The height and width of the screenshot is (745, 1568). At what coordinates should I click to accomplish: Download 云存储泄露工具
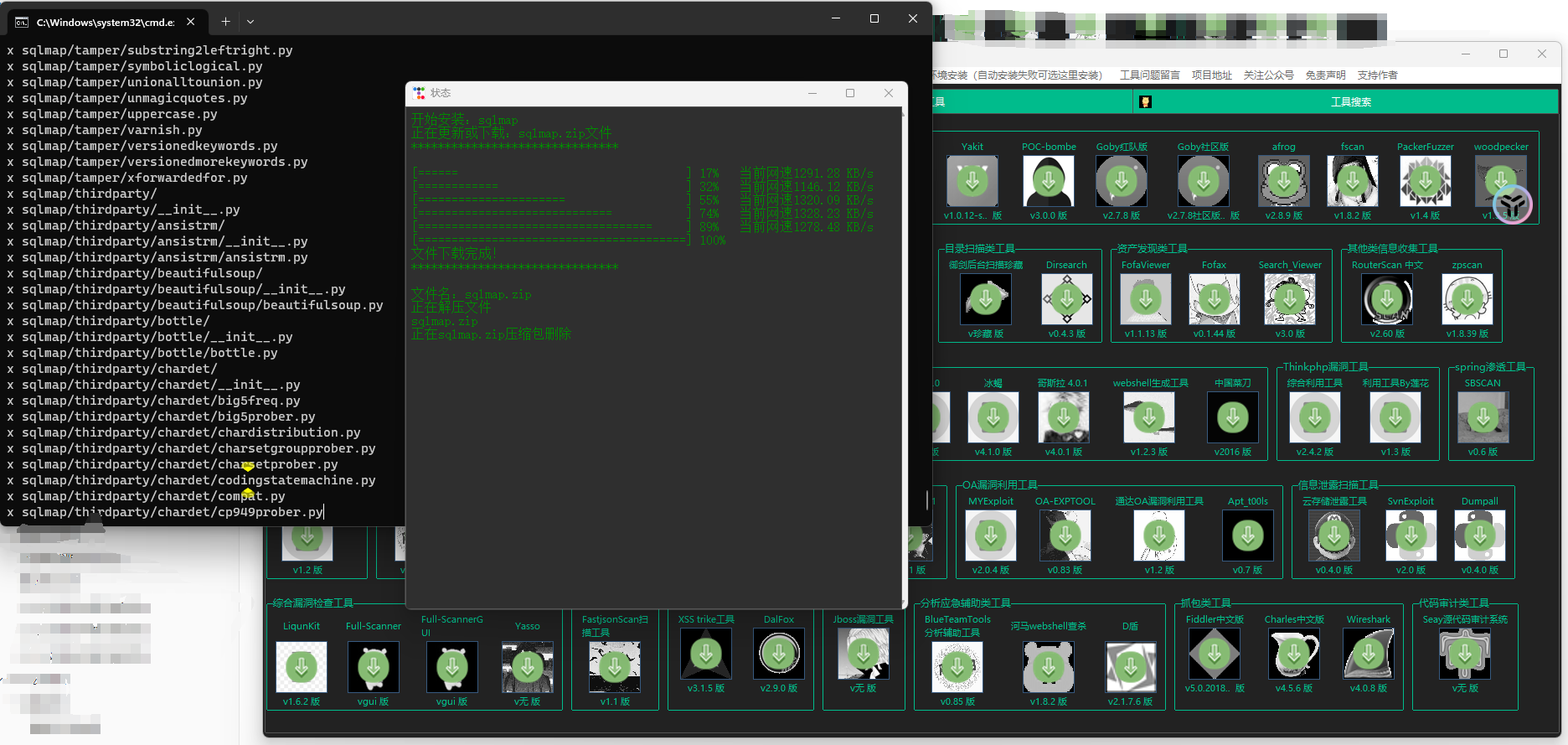coord(1334,535)
